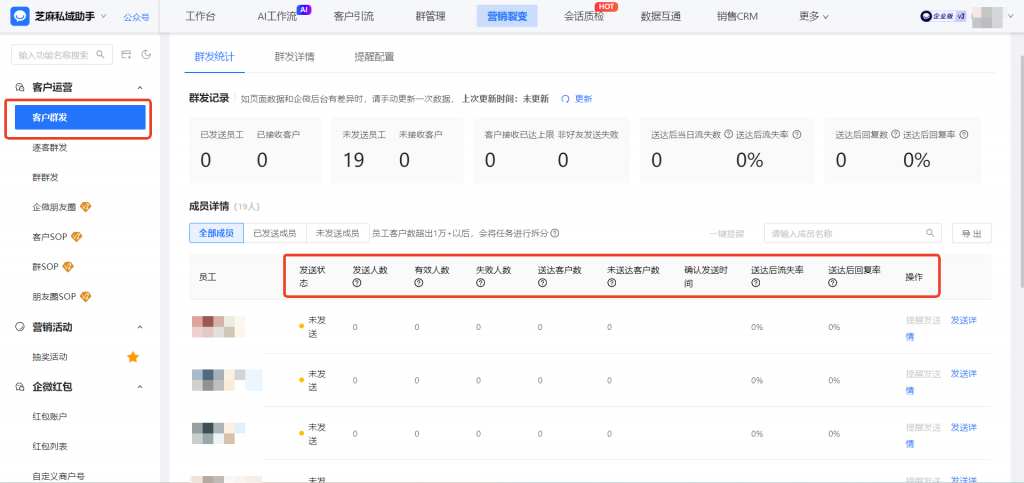Click help icon next to 送达后回复数

click(895, 135)
